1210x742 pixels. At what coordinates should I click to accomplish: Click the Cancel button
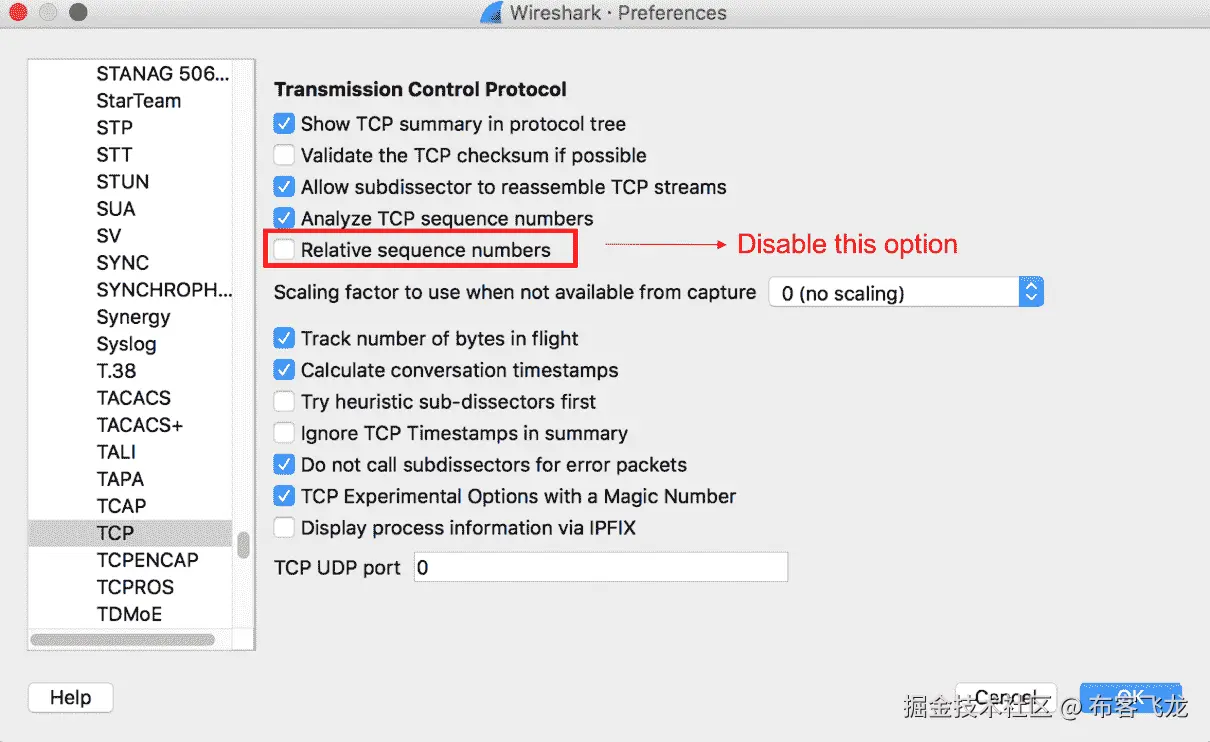(x=1006, y=697)
